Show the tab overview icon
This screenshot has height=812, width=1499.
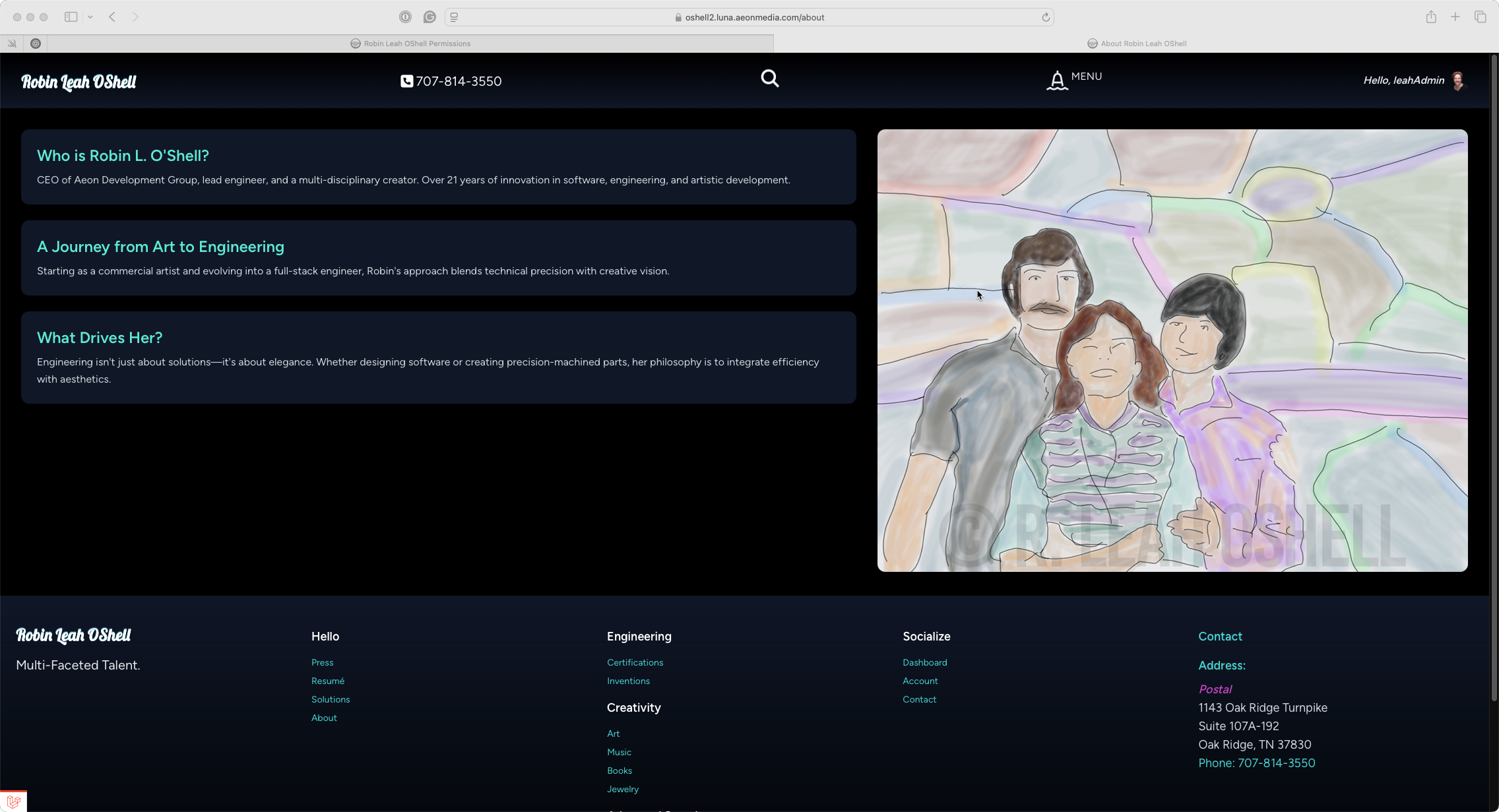click(x=1480, y=17)
